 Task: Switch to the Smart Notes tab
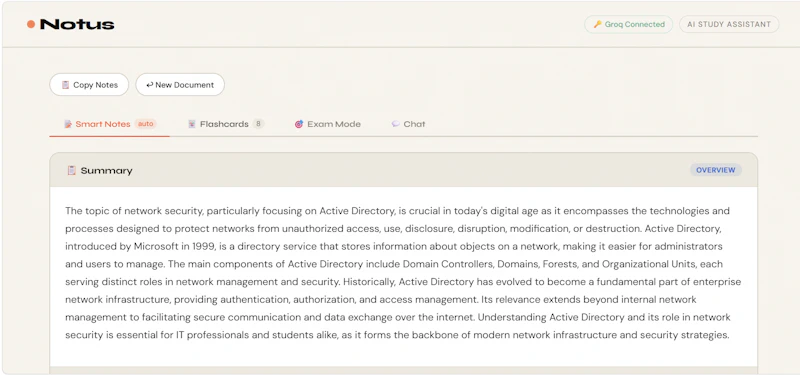(109, 124)
